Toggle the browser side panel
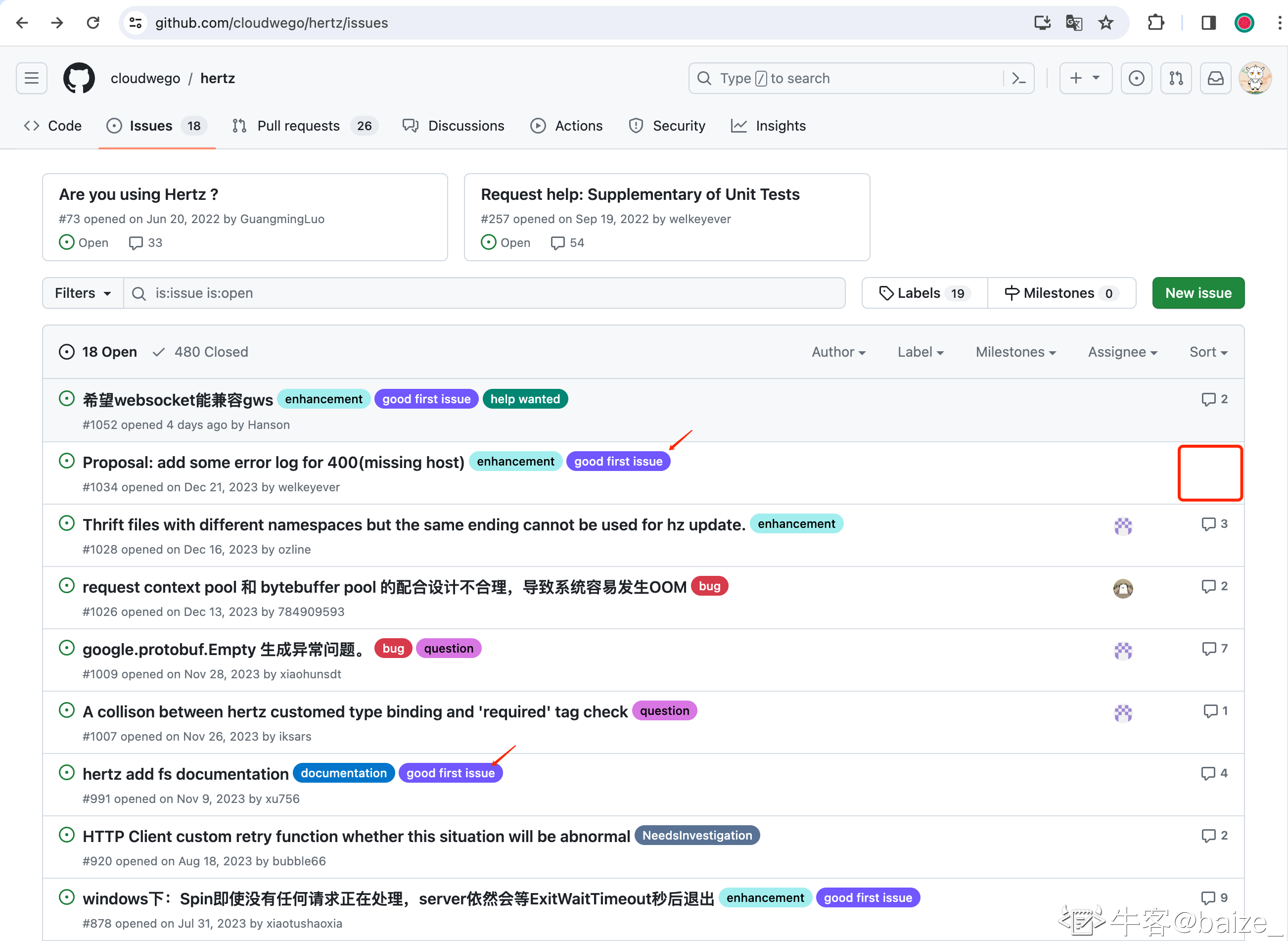This screenshot has width=1288, height=941. coord(1208,23)
